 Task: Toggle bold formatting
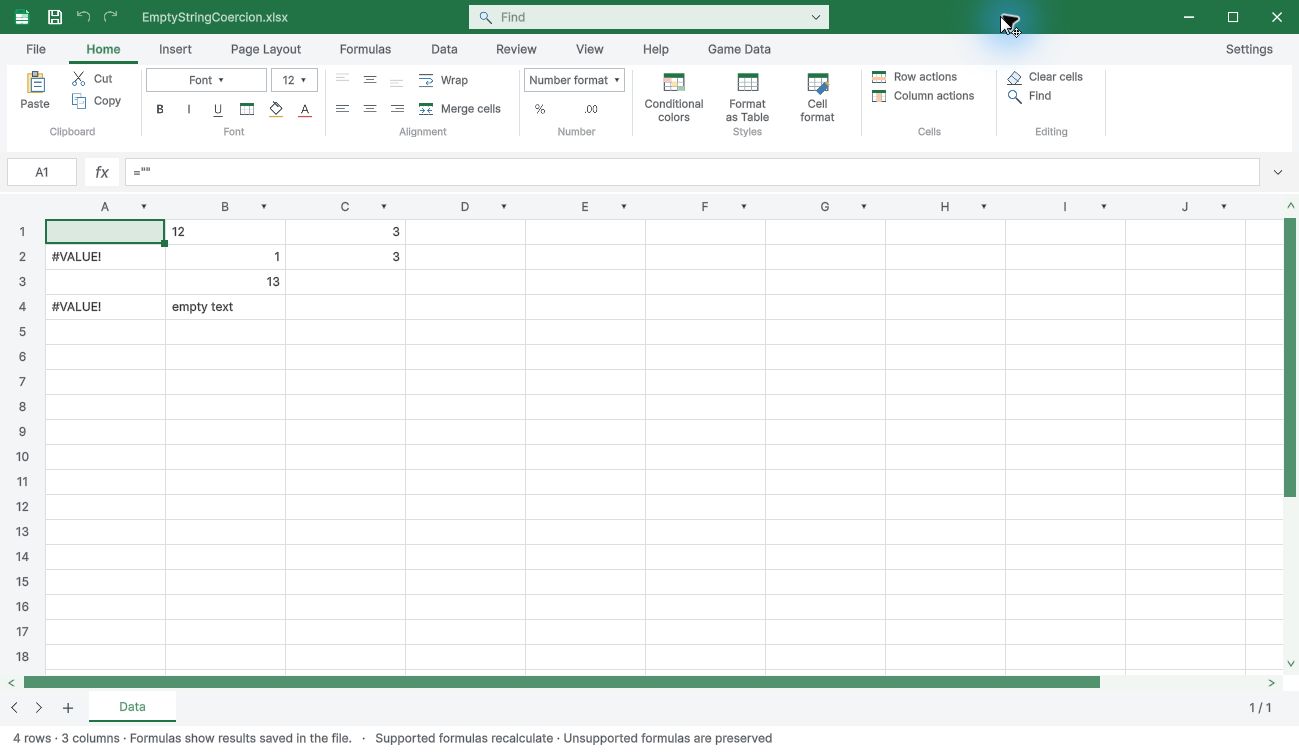coord(160,109)
